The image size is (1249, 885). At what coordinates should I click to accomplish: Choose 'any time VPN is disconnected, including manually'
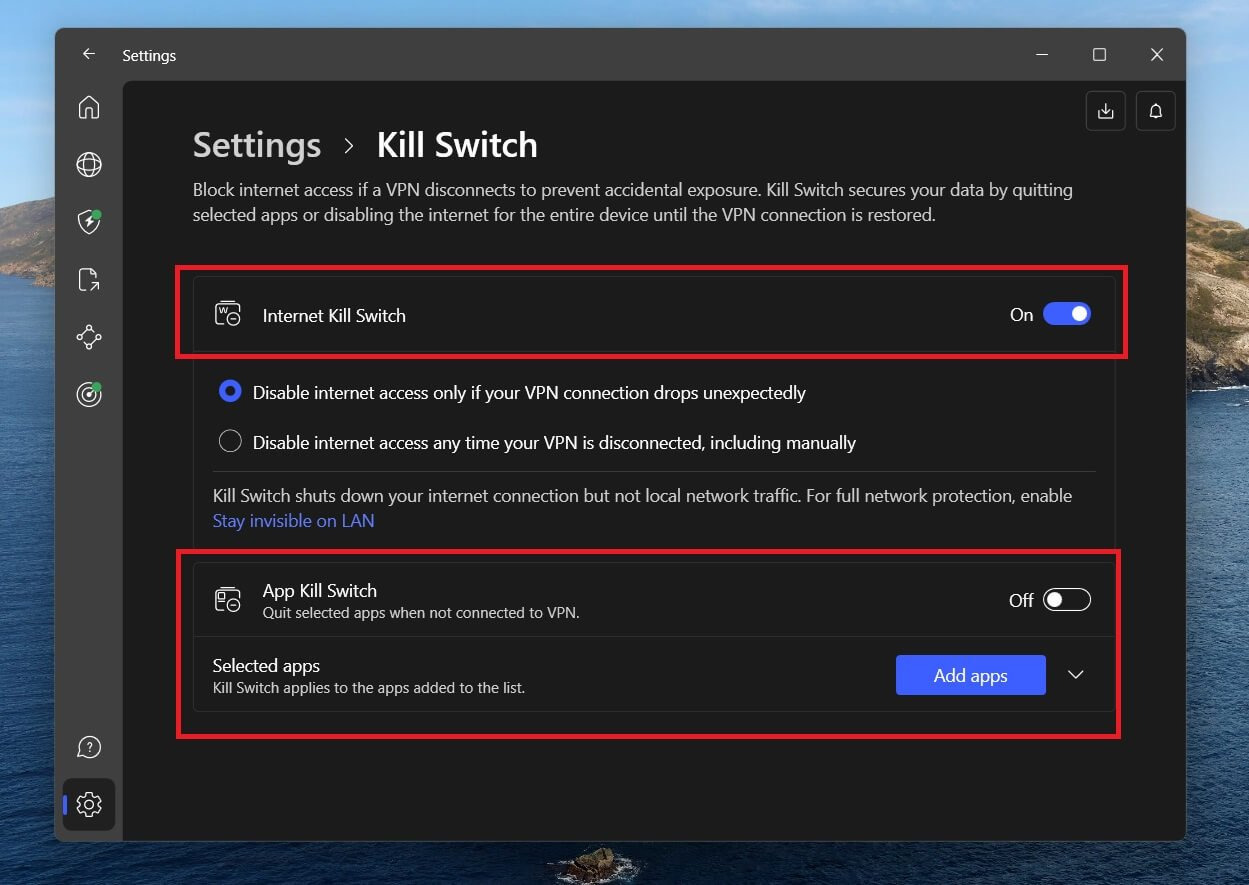(230, 442)
